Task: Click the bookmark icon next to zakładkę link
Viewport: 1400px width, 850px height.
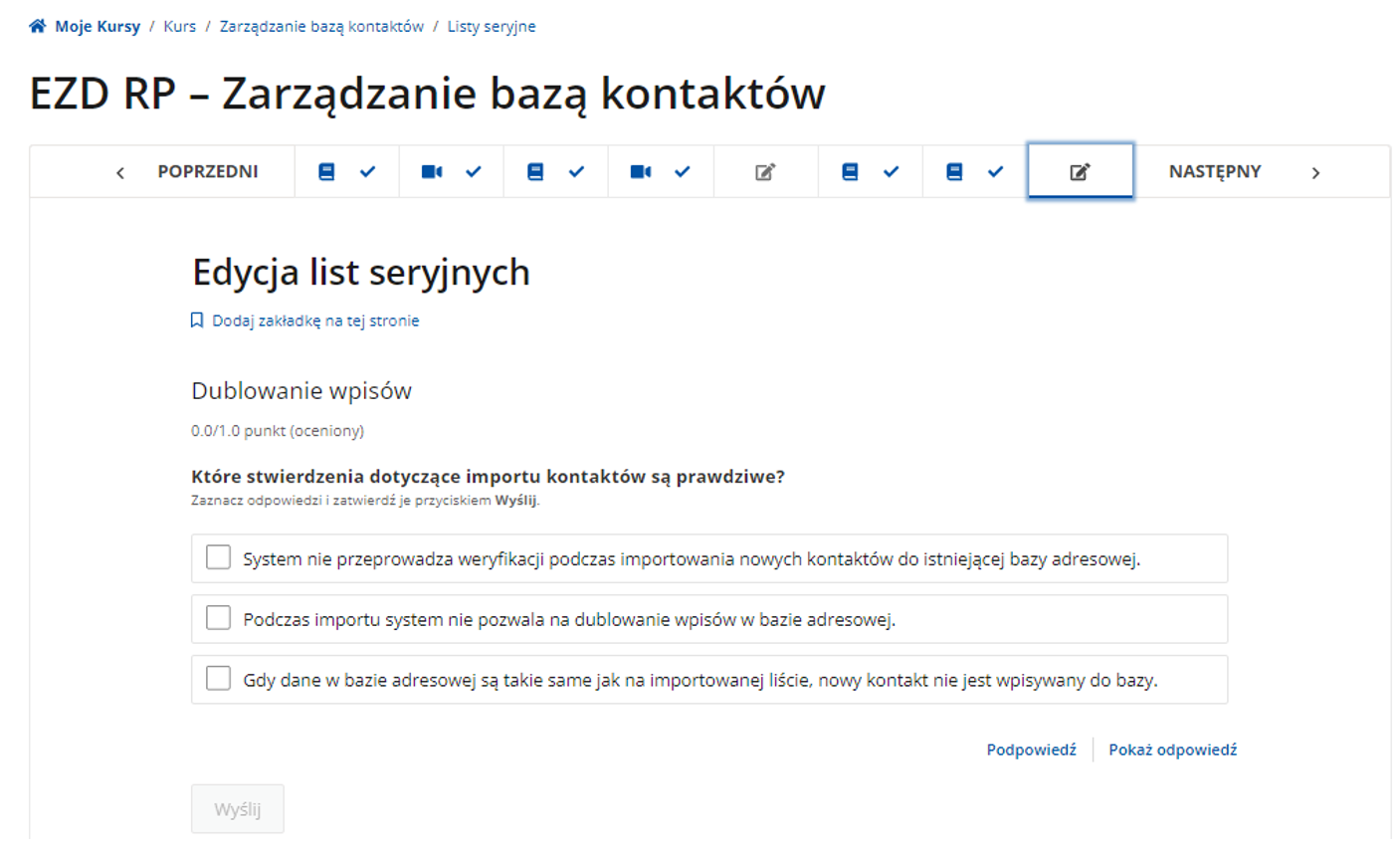Action: pos(196,319)
